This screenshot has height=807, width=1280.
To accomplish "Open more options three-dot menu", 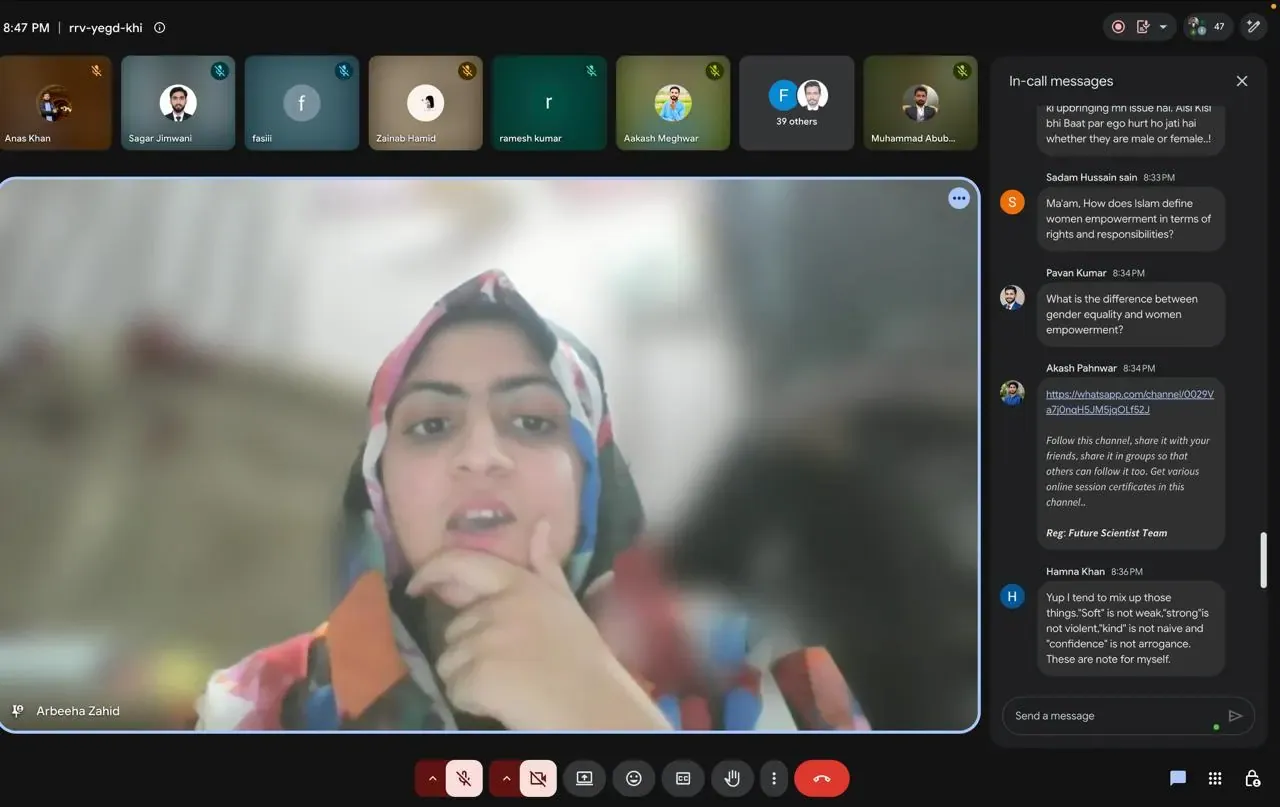I will [x=773, y=778].
